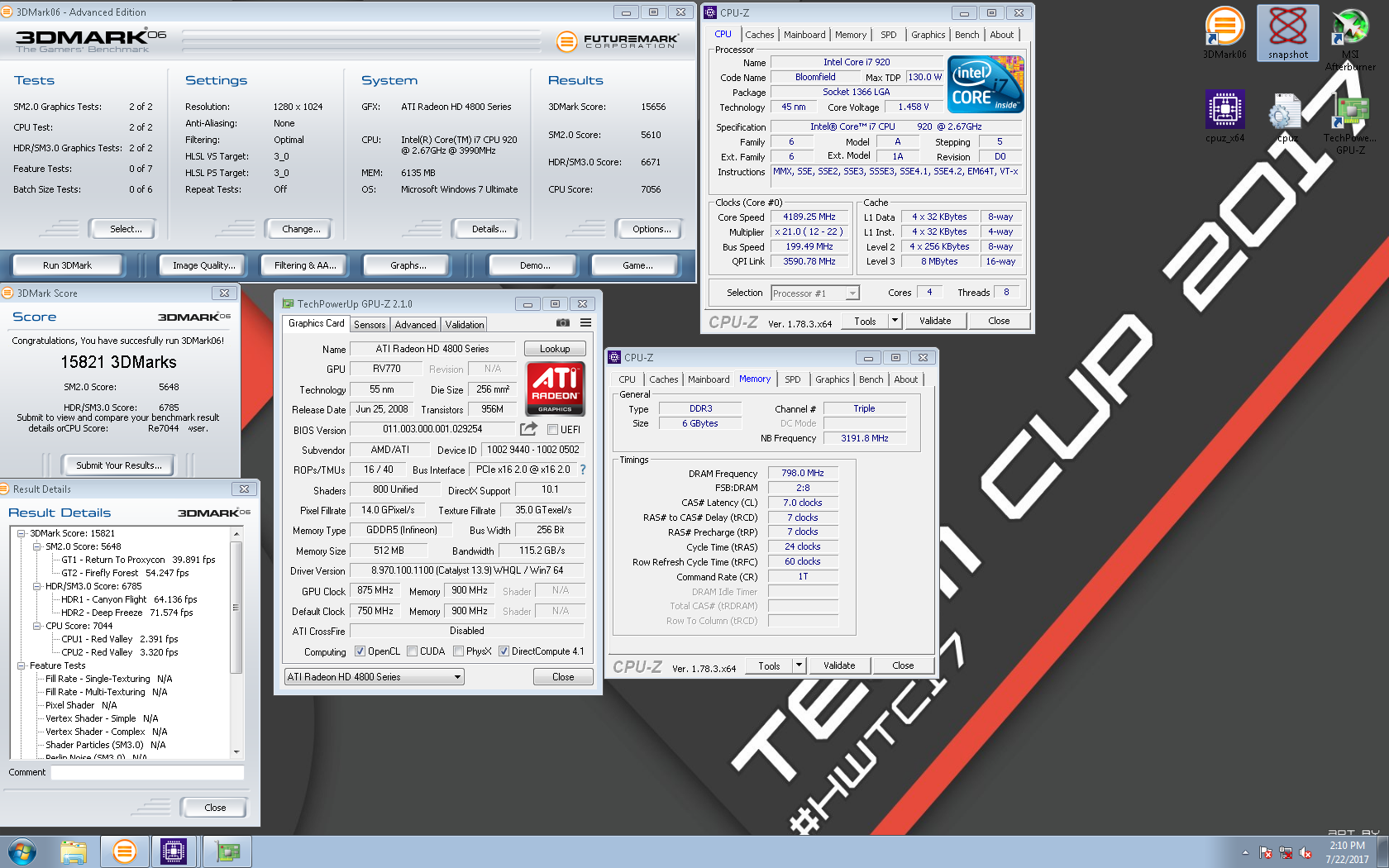1389x868 pixels.
Task: Collapse the SM2.0 Score: 5648 node
Action: pos(37,546)
